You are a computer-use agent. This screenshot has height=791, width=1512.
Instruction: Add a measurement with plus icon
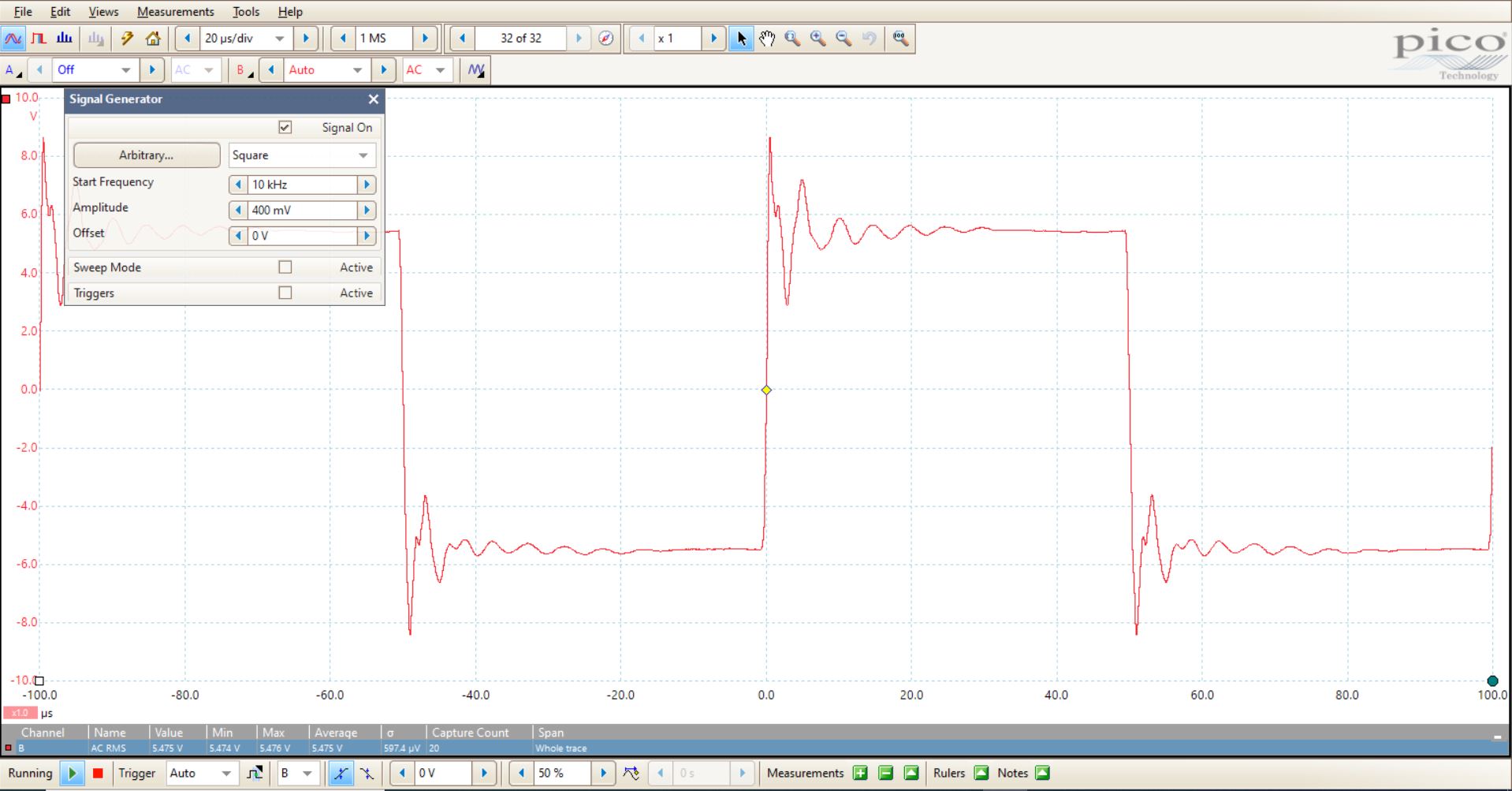(860, 773)
